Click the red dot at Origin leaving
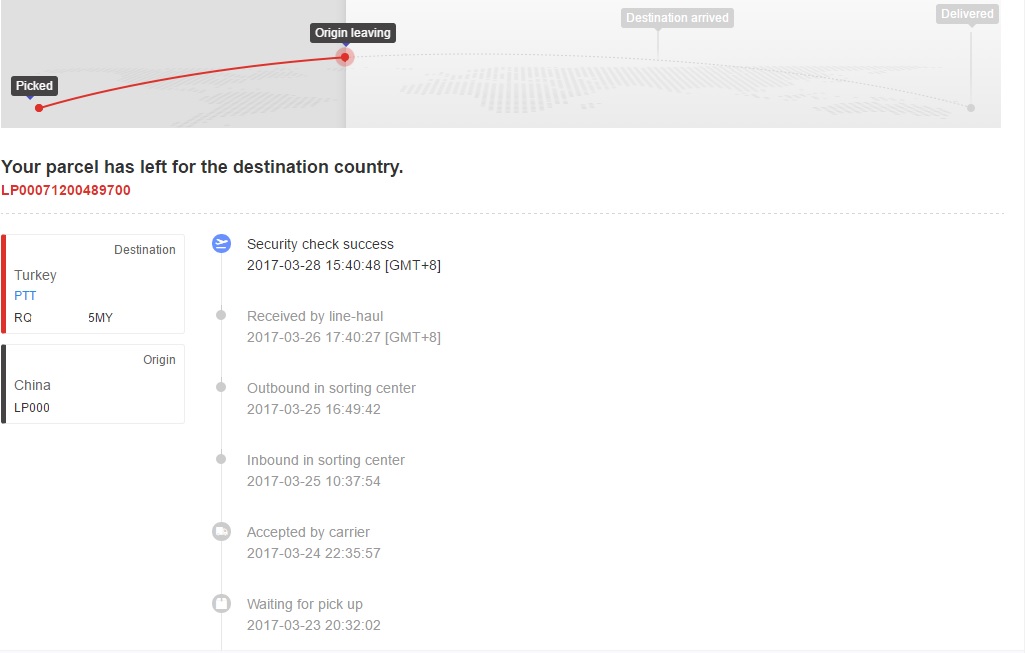This screenshot has width=1025, height=653. (x=345, y=57)
